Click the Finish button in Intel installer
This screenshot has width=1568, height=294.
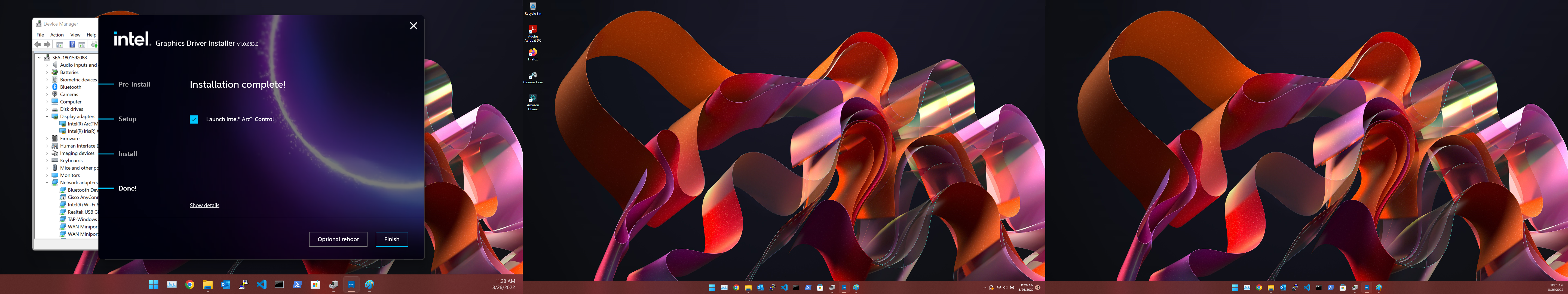coord(391,239)
